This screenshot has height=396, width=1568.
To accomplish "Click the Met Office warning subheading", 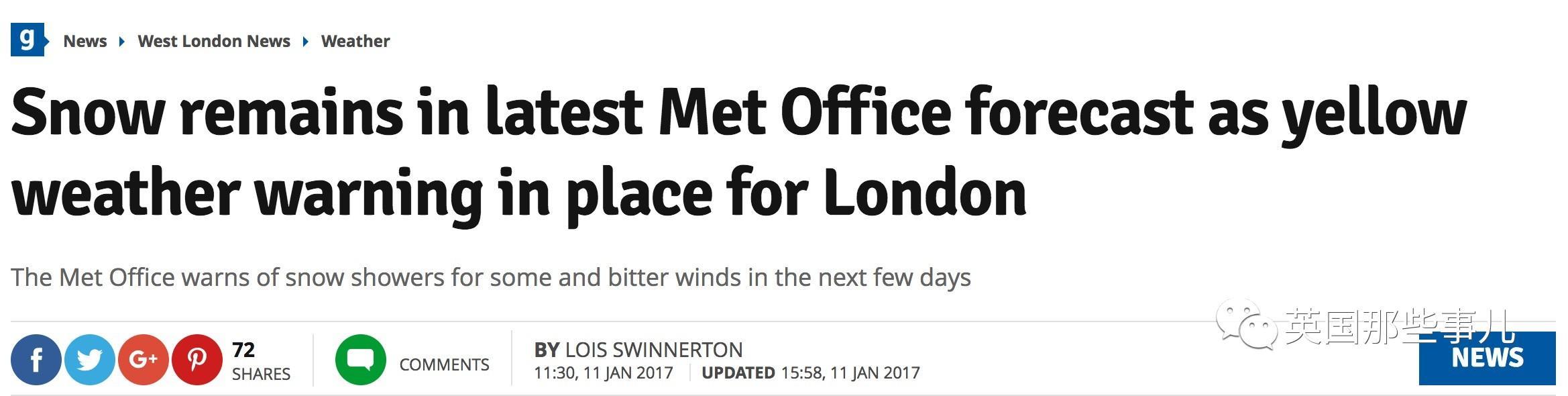I will point(491,277).
